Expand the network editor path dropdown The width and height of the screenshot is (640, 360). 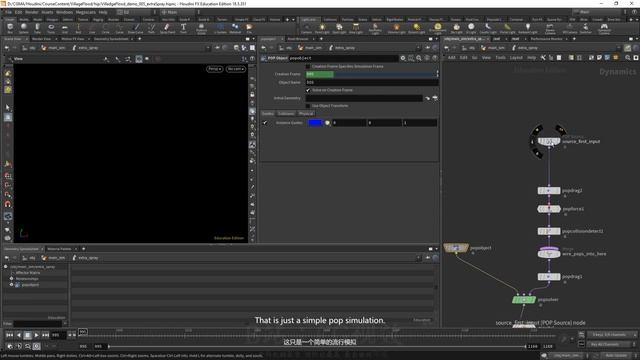pyautogui.click(x=619, y=48)
